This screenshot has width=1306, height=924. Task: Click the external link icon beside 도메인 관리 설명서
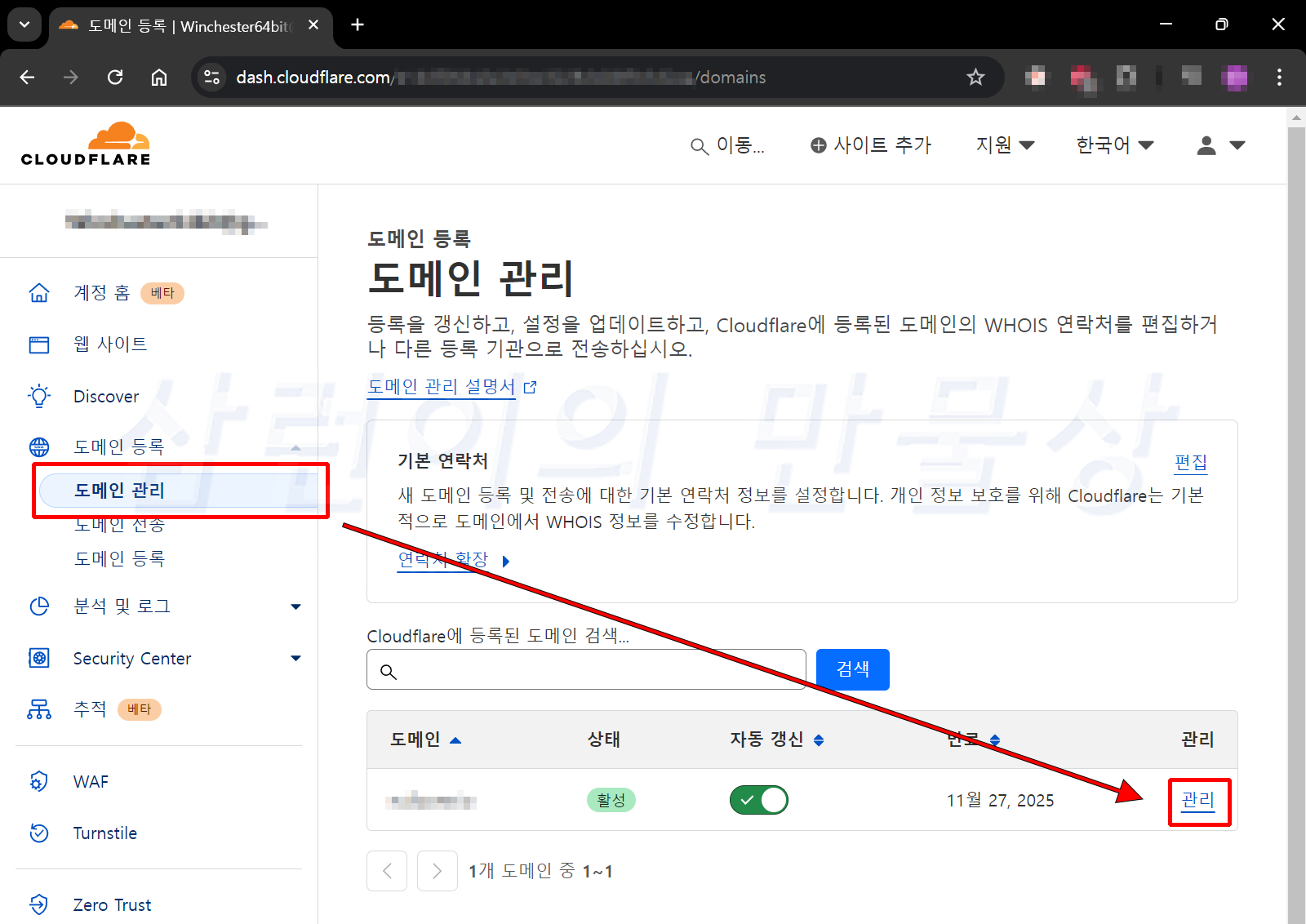coord(530,387)
